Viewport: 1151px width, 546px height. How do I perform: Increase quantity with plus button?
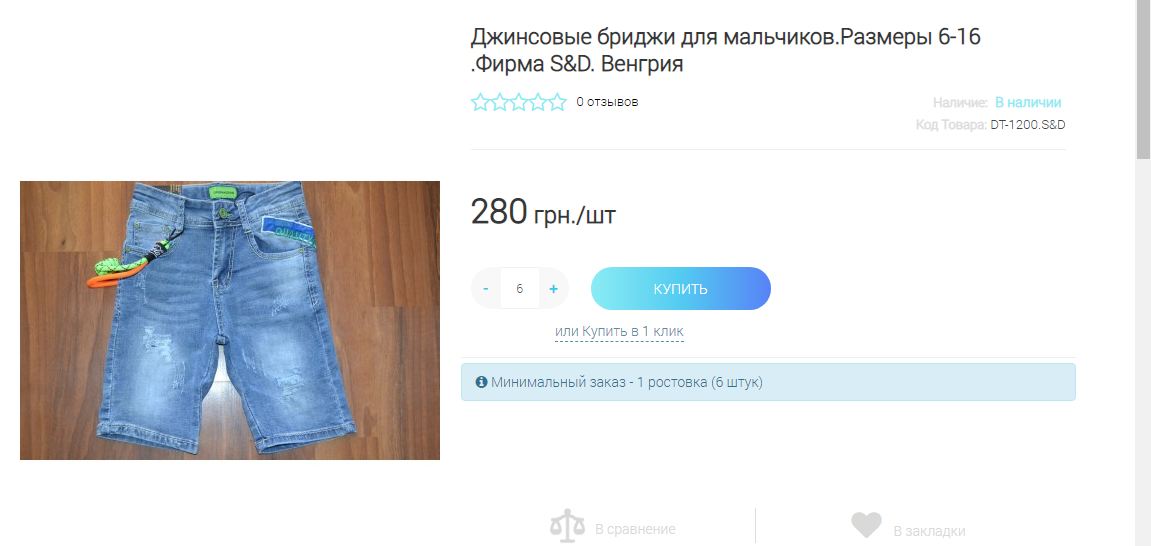pyautogui.click(x=553, y=288)
